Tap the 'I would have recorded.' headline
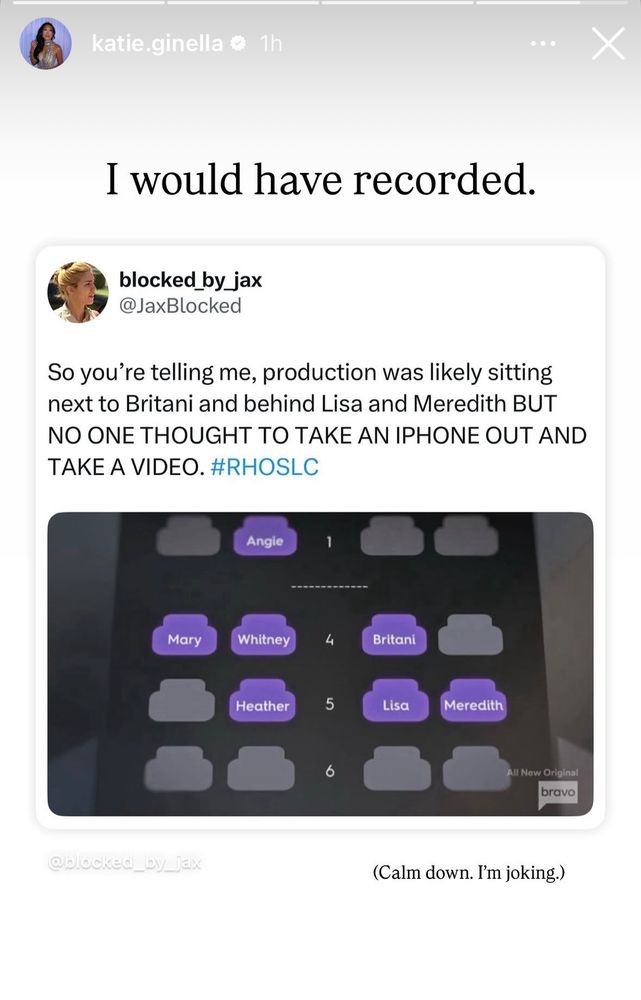This screenshot has height=1000, width=641. click(320, 179)
